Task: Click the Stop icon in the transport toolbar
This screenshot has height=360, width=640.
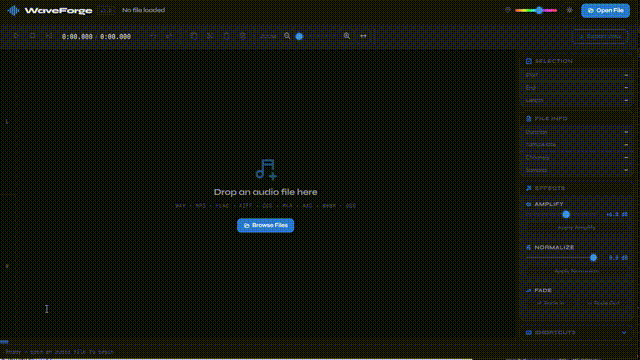Action: click(32, 36)
